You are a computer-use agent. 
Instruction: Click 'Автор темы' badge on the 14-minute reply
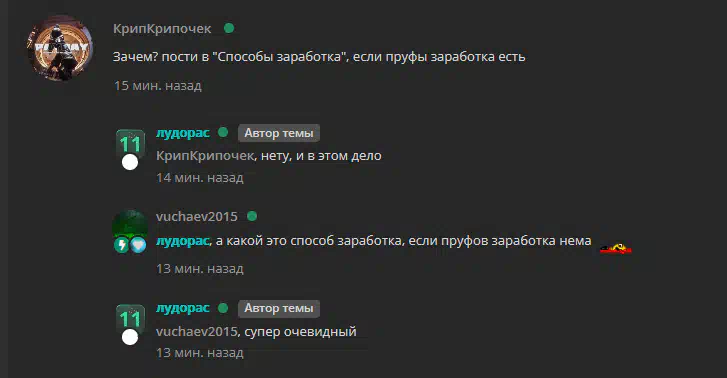pos(279,133)
